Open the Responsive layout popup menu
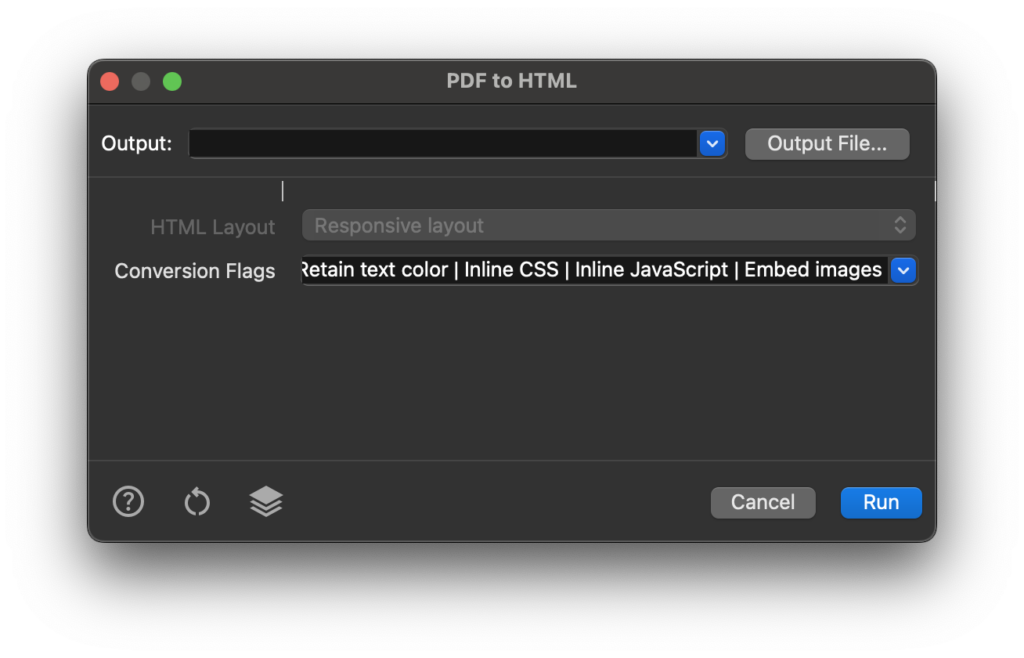The width and height of the screenshot is (1024, 658). click(609, 226)
